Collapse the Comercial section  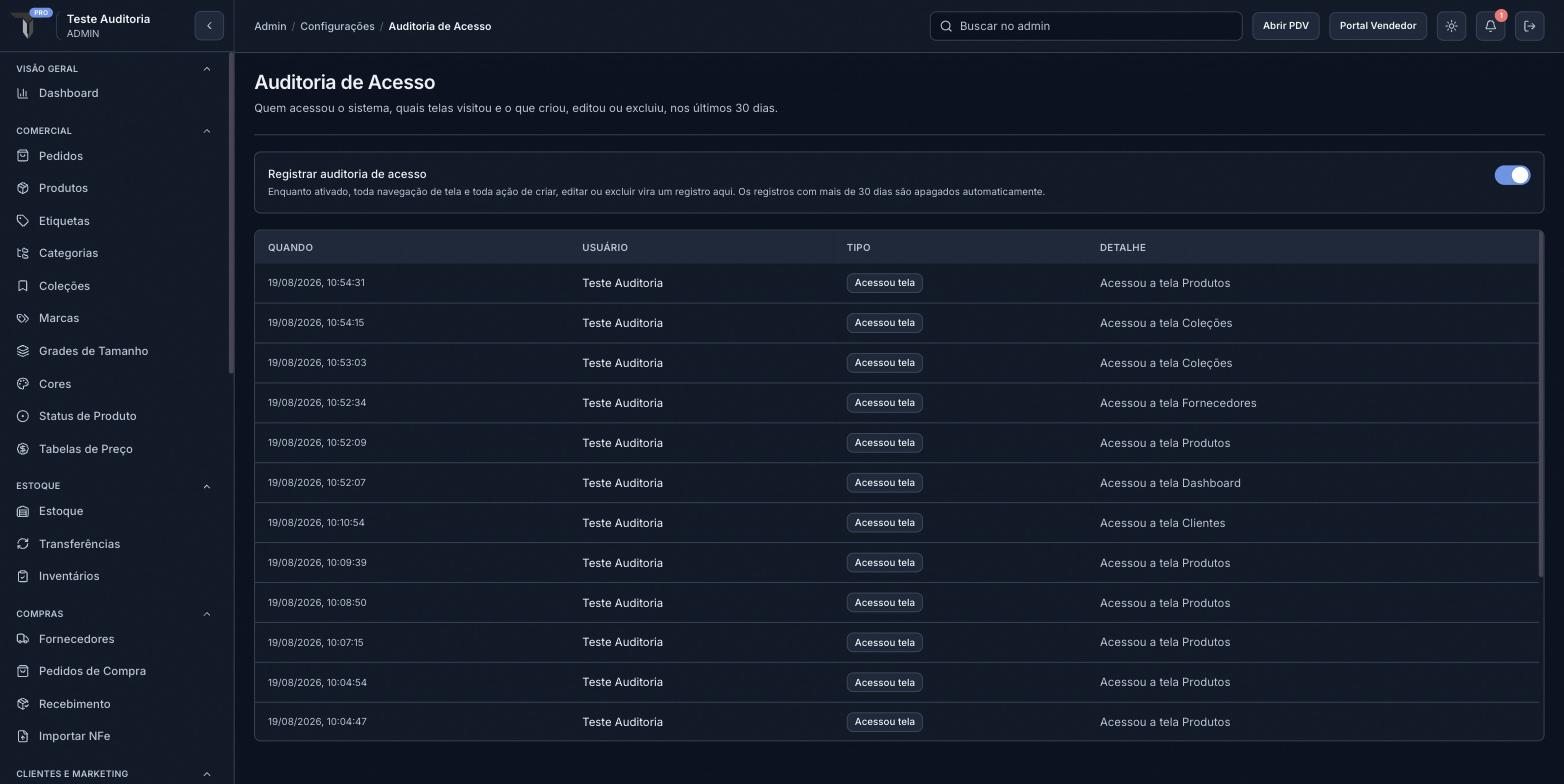207,131
